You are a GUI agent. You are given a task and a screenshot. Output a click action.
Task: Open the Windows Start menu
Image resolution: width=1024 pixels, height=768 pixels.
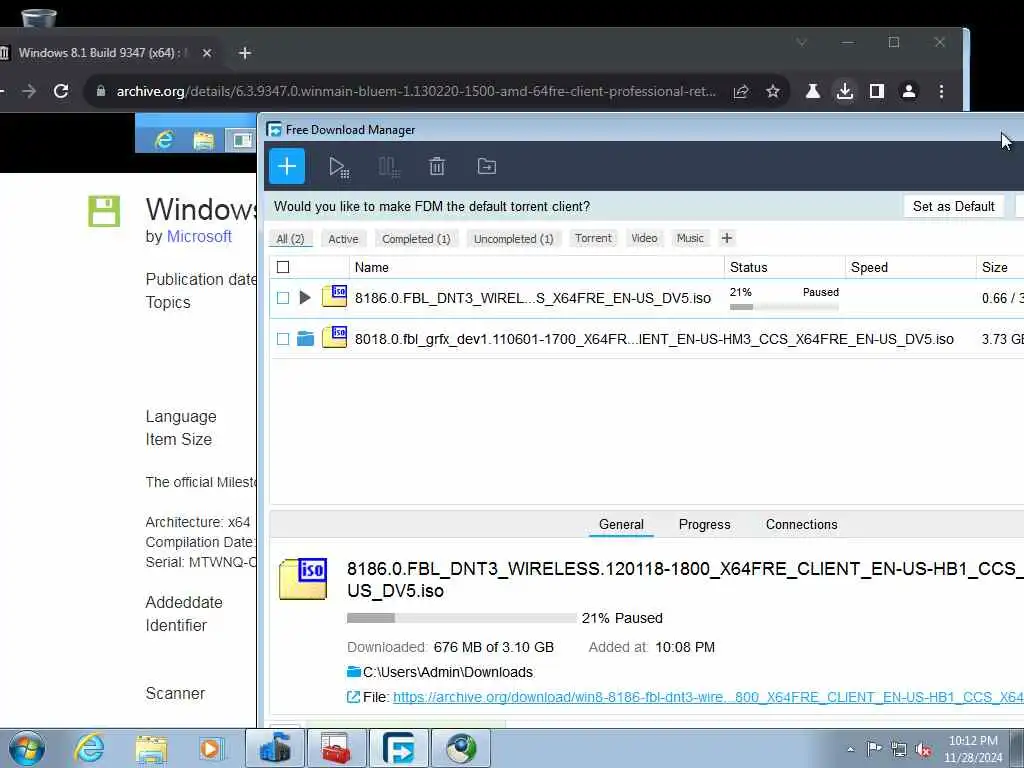click(x=27, y=748)
